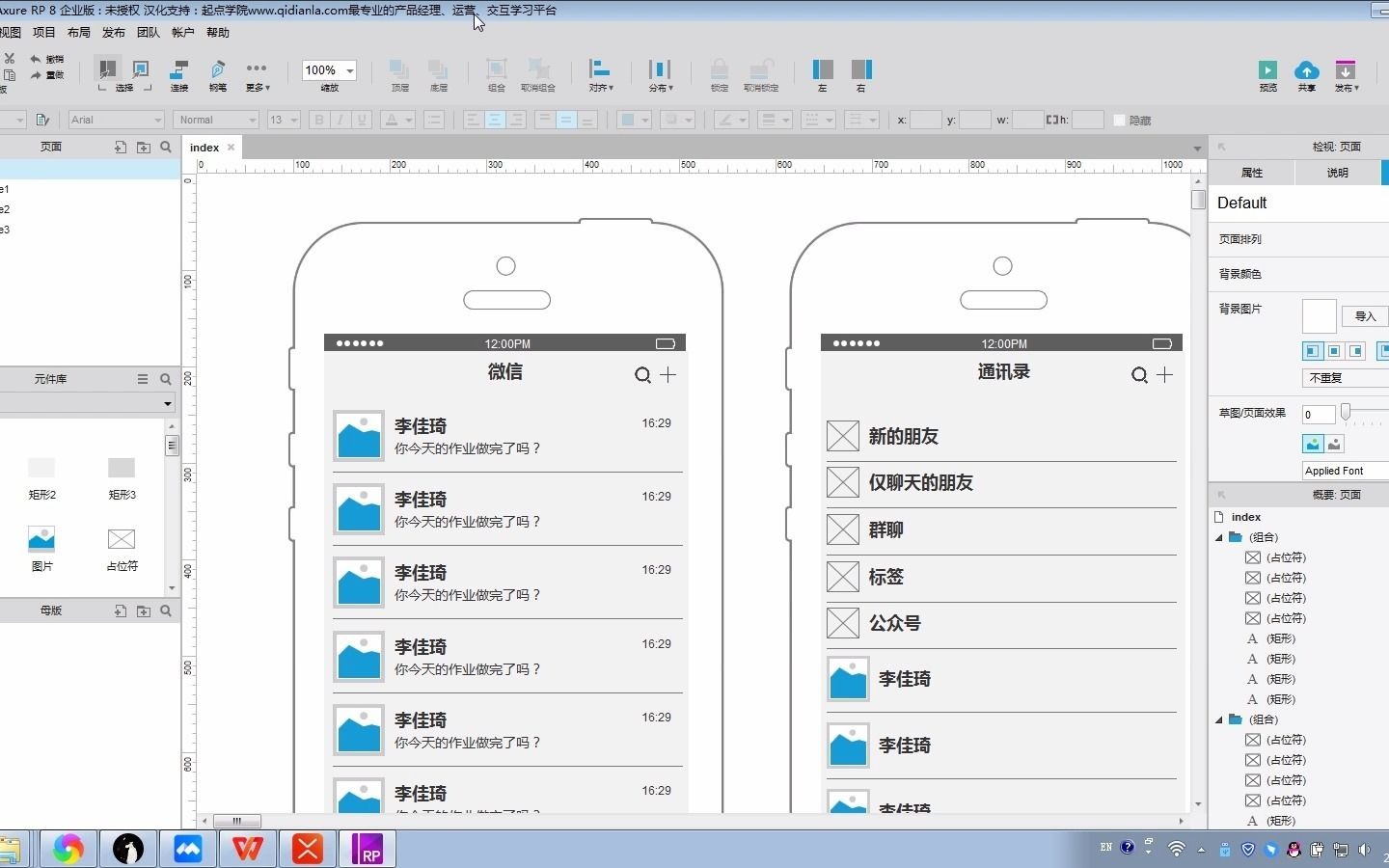Switch to the 属性 tab
The width and height of the screenshot is (1389, 868).
coord(1252,173)
